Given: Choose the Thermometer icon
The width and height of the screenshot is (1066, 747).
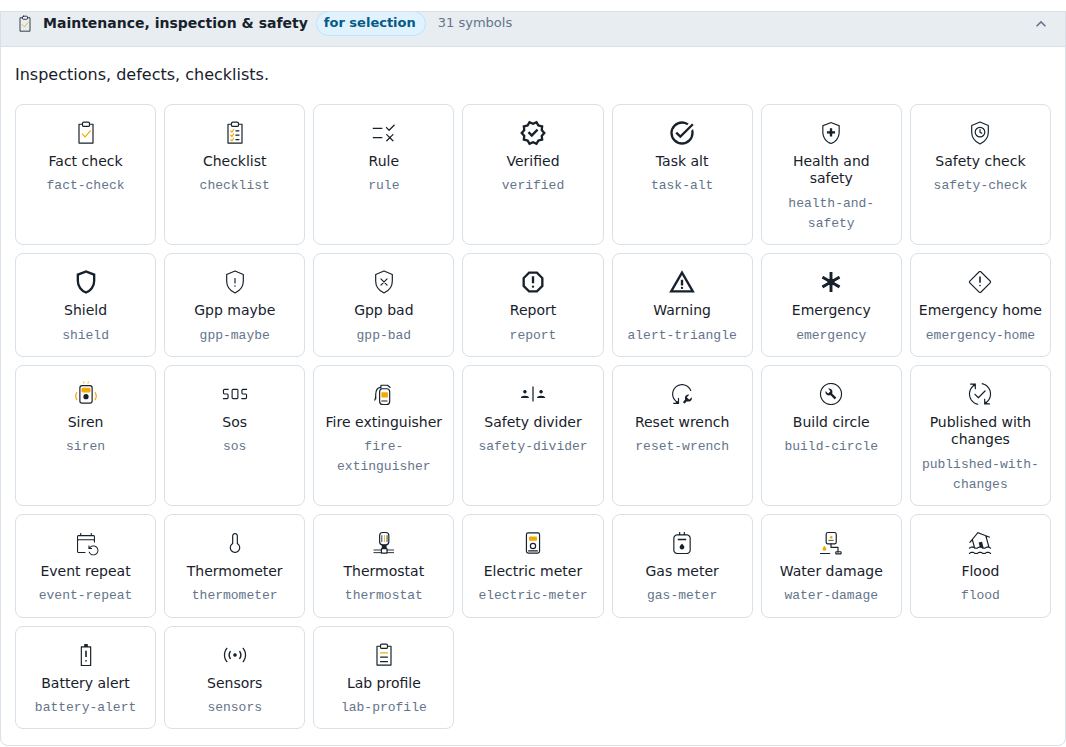Looking at the screenshot, I should (235, 543).
